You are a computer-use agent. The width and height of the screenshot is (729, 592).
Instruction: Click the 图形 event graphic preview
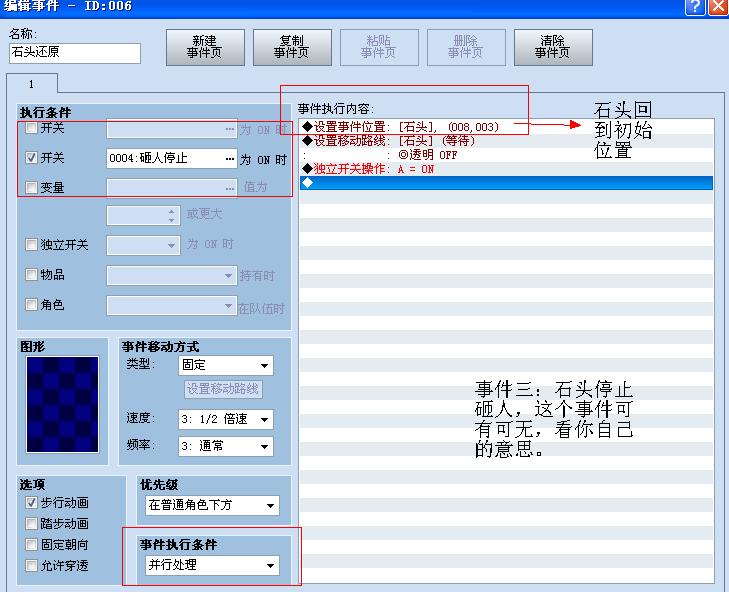pos(62,404)
